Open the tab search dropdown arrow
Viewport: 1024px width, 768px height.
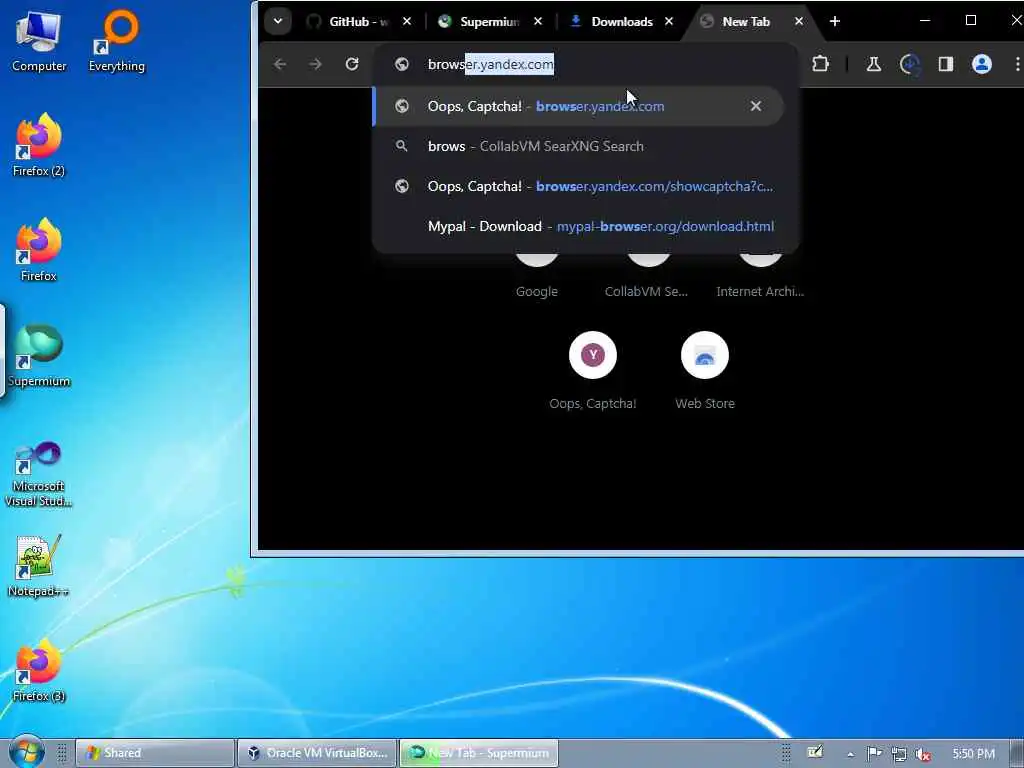click(278, 21)
